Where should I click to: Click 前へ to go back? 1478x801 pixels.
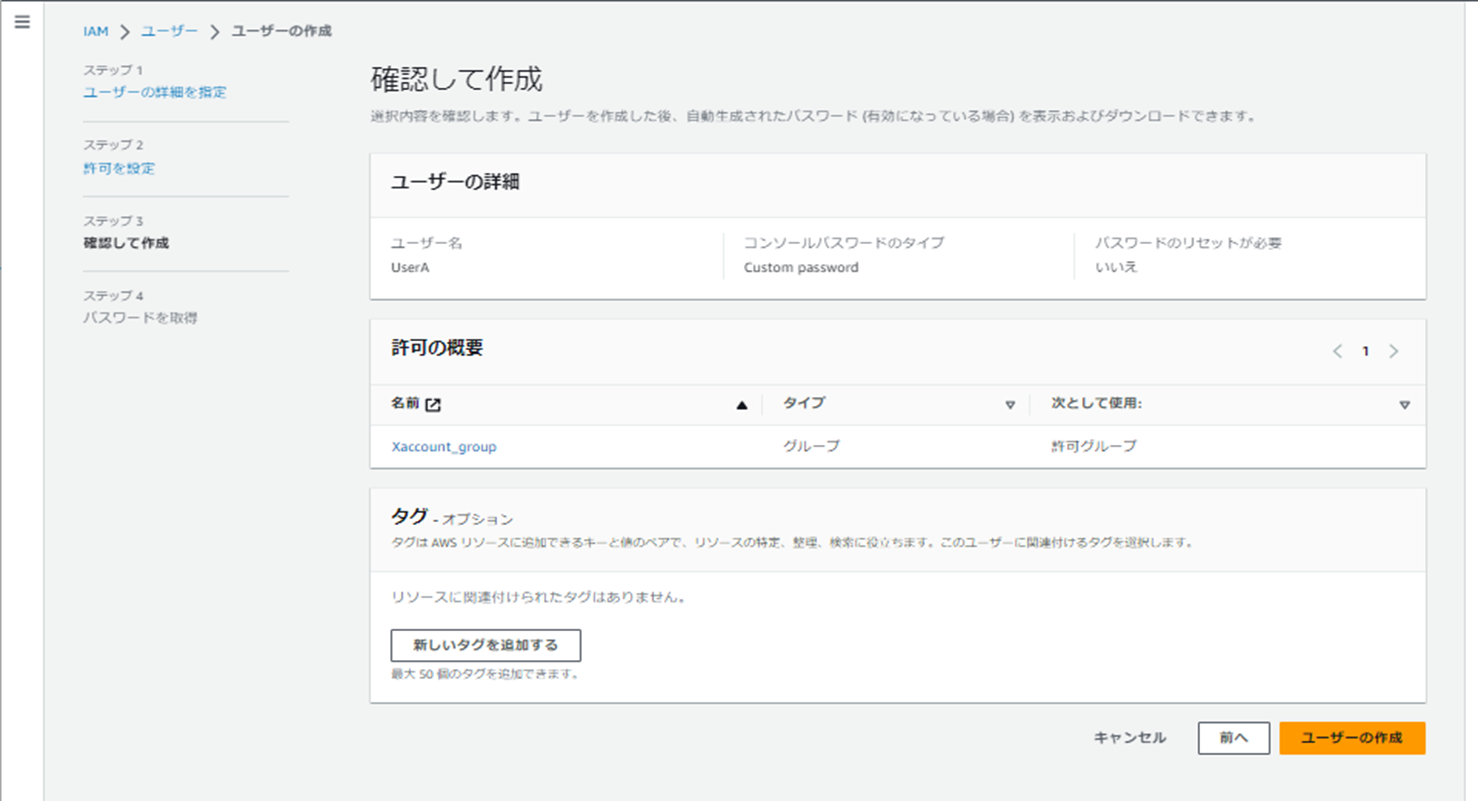tap(1234, 738)
